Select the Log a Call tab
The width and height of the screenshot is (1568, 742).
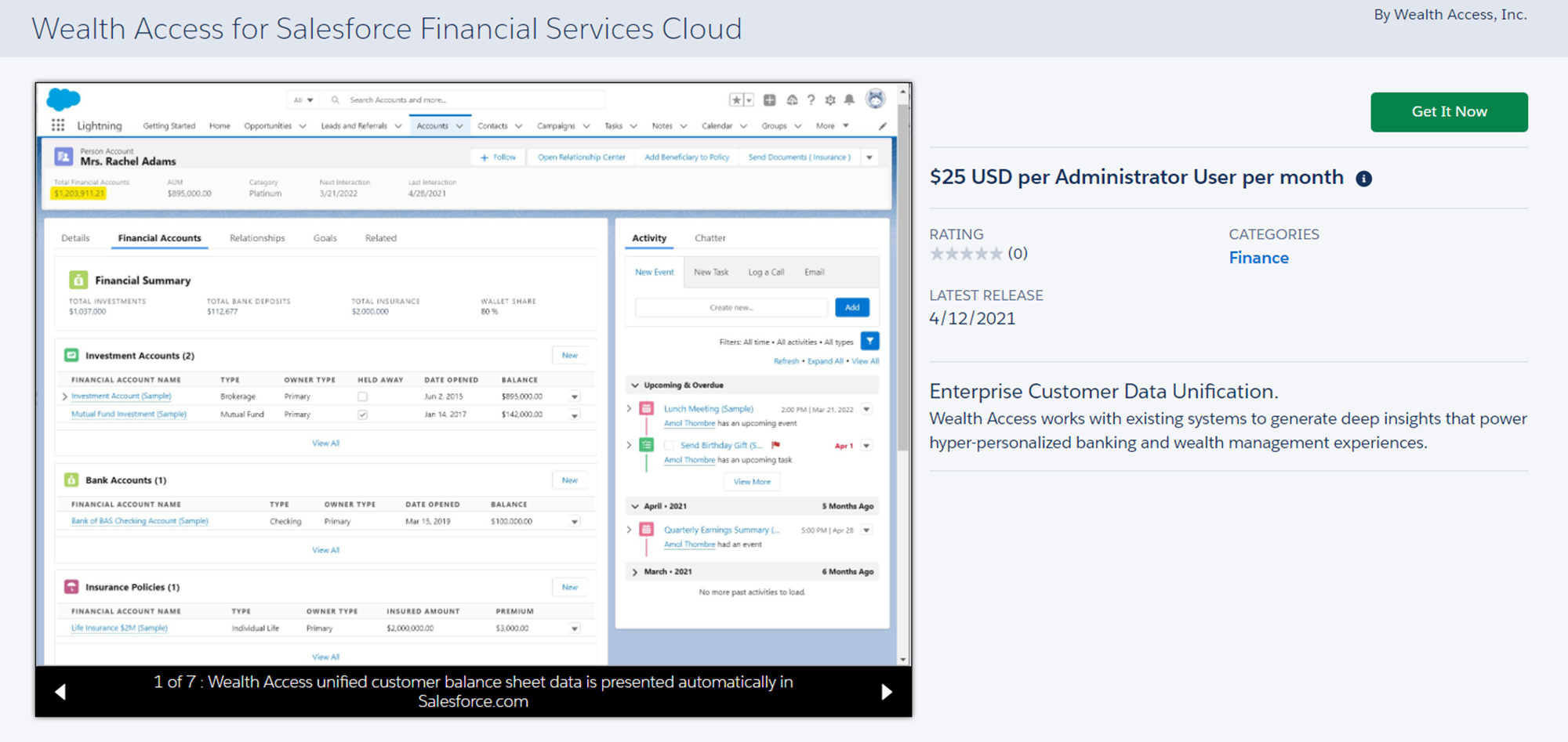(766, 272)
